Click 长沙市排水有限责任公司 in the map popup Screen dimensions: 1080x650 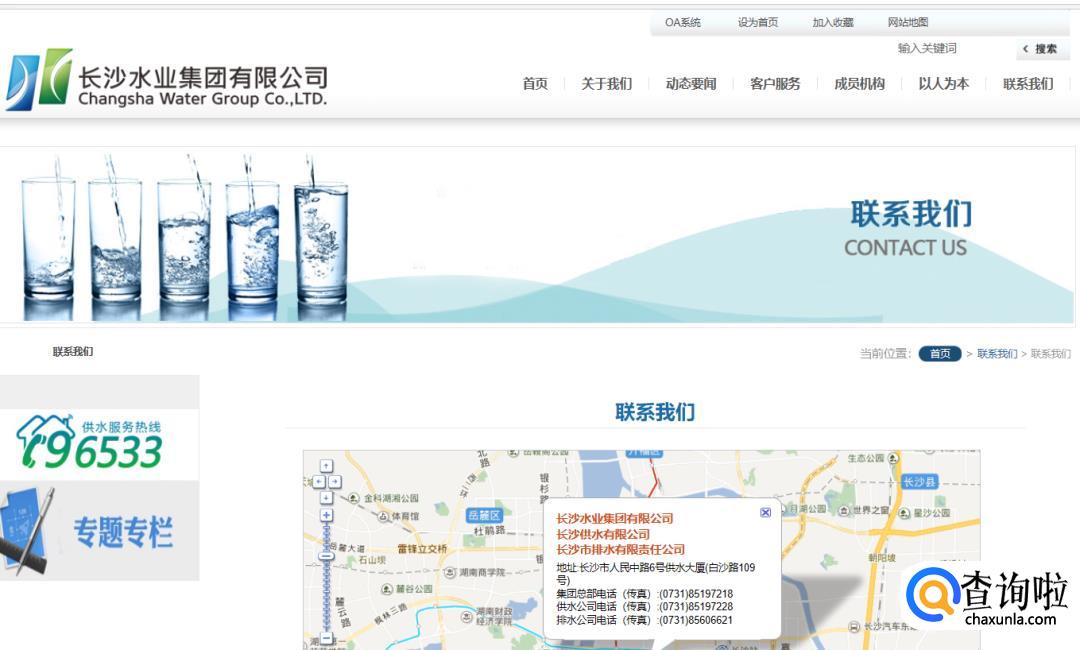(620, 549)
